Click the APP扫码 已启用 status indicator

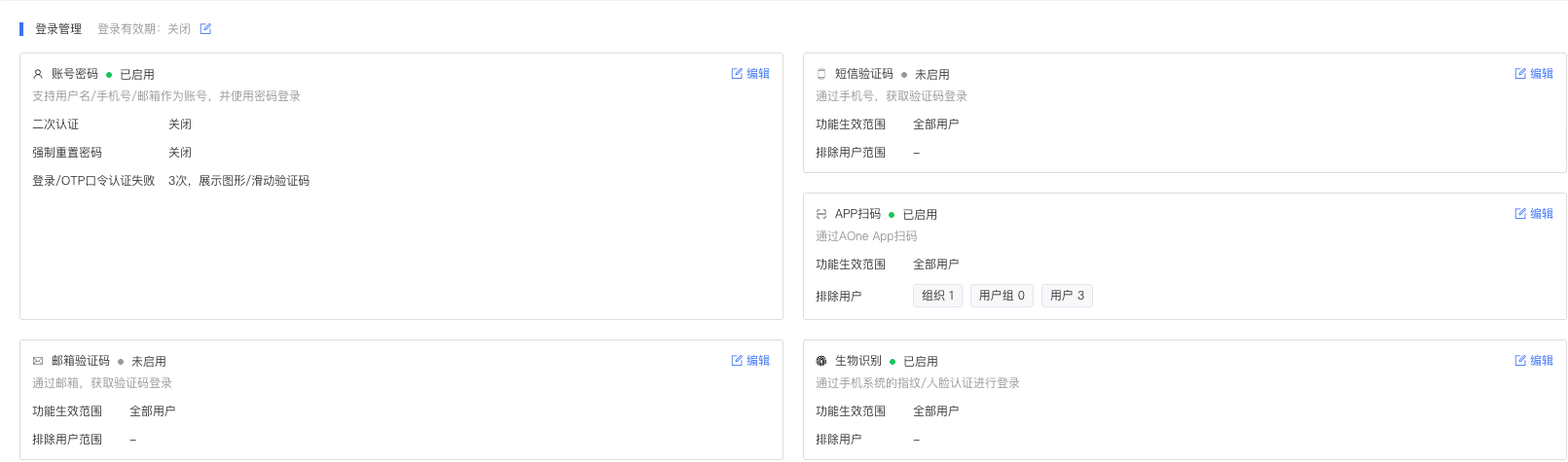[x=914, y=215]
